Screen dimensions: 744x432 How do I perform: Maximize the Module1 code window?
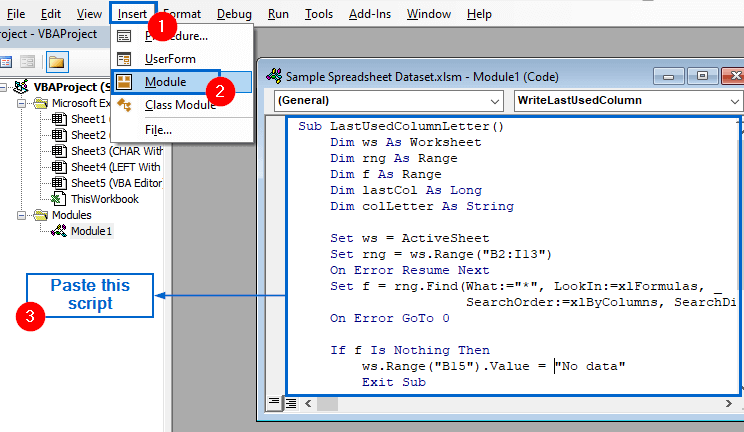702,76
